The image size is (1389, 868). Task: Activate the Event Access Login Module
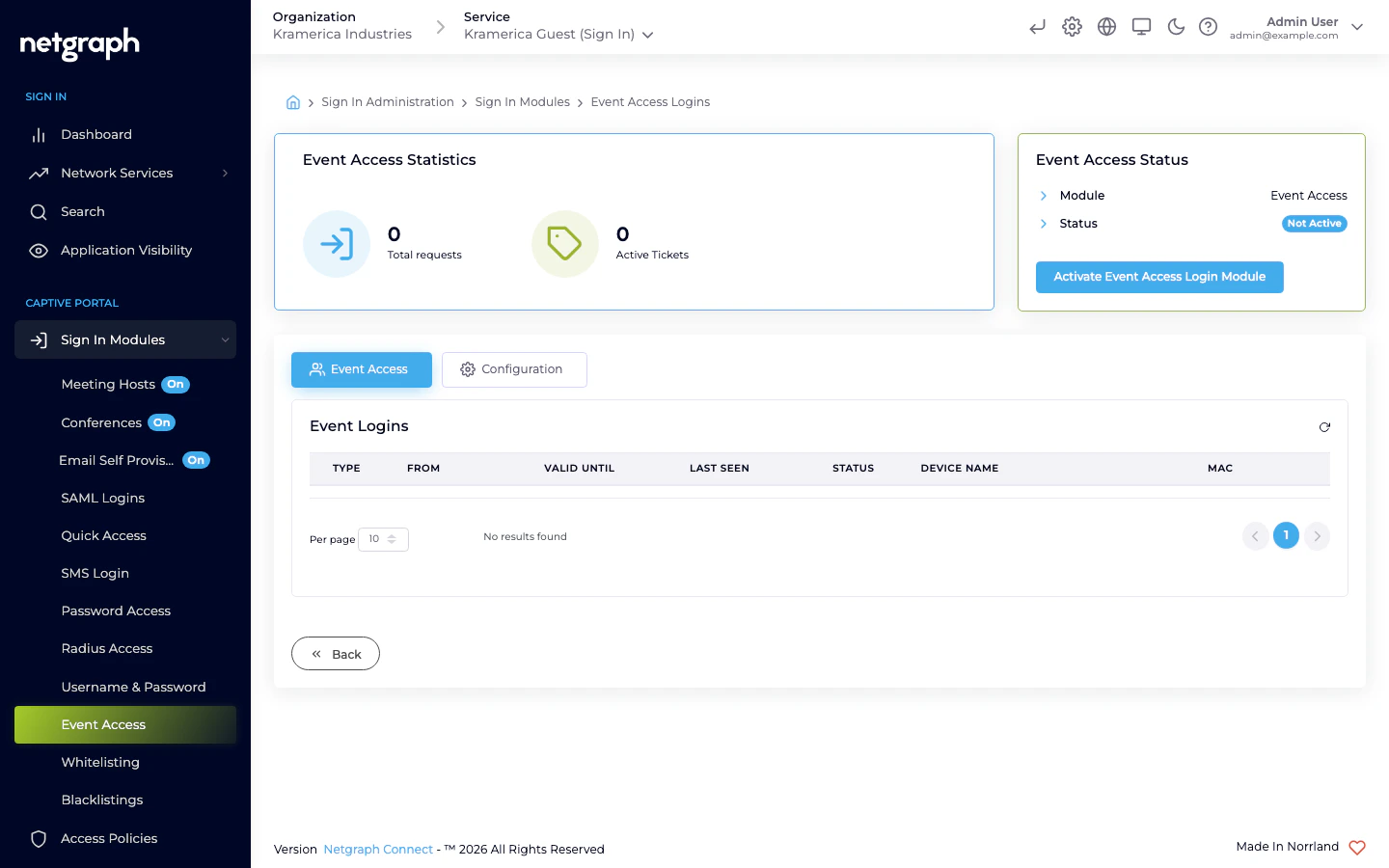coord(1159,277)
